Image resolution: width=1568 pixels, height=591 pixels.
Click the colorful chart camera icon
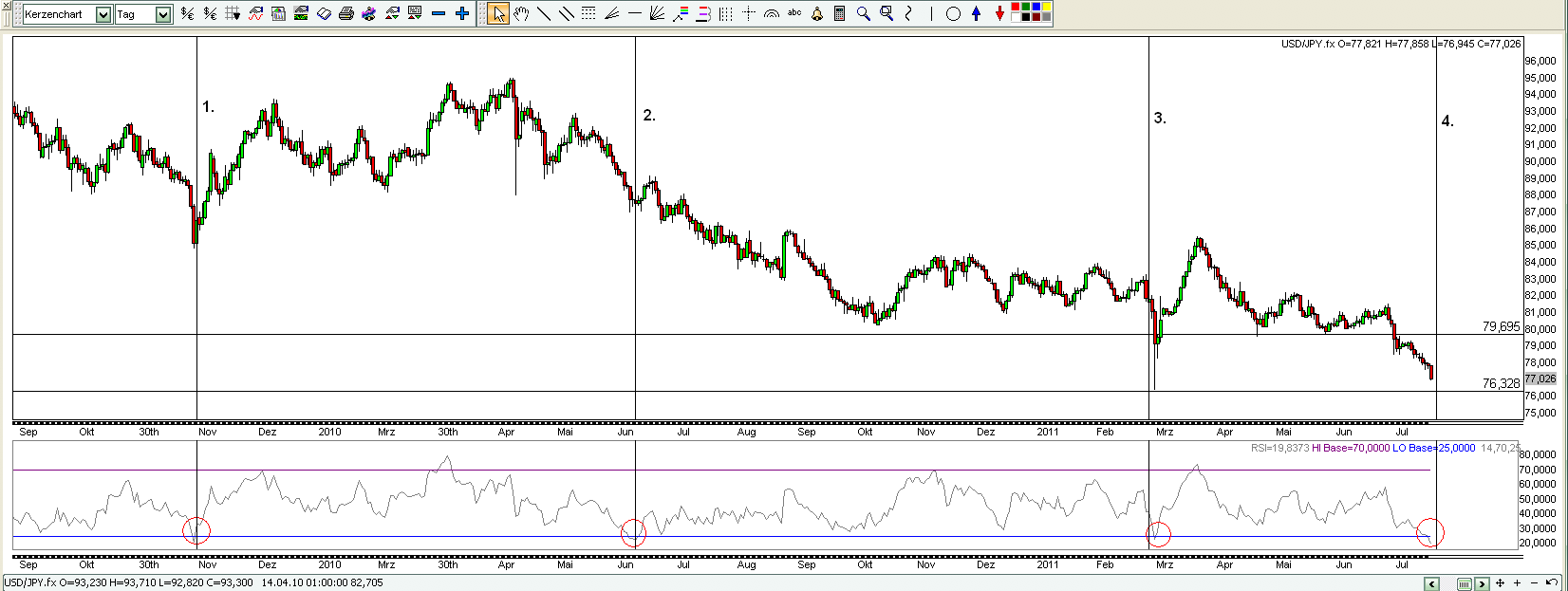click(369, 14)
